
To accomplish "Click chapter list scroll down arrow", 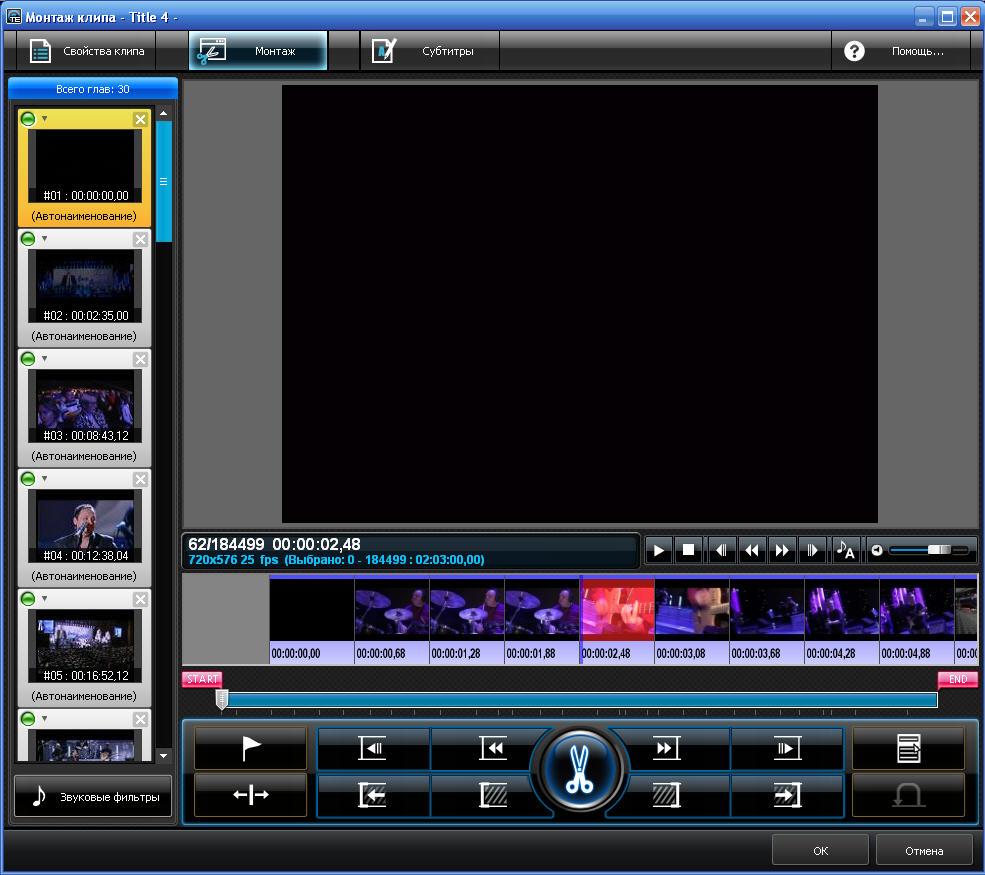I will coord(163,756).
